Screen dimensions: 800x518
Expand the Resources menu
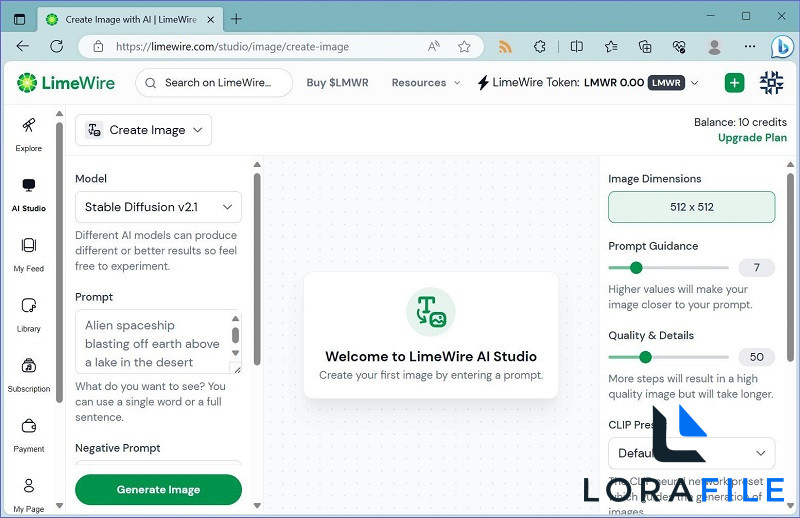[x=426, y=83]
